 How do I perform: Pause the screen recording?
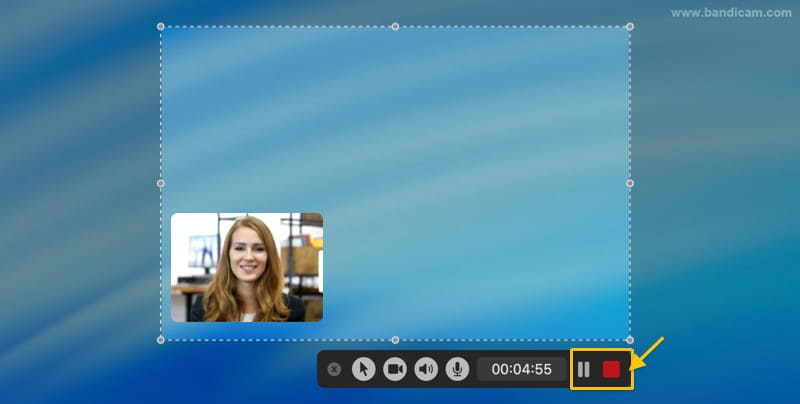pyautogui.click(x=584, y=369)
